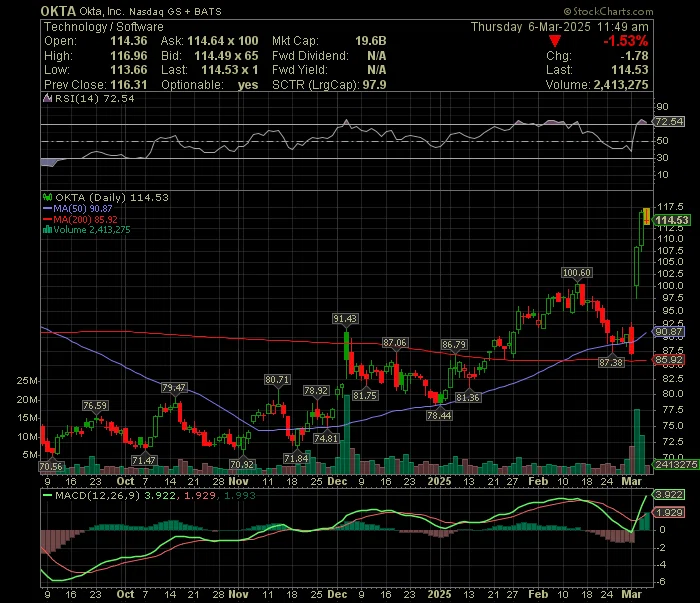
Task: Click the Technology / Software sector text
Action: click(104, 27)
